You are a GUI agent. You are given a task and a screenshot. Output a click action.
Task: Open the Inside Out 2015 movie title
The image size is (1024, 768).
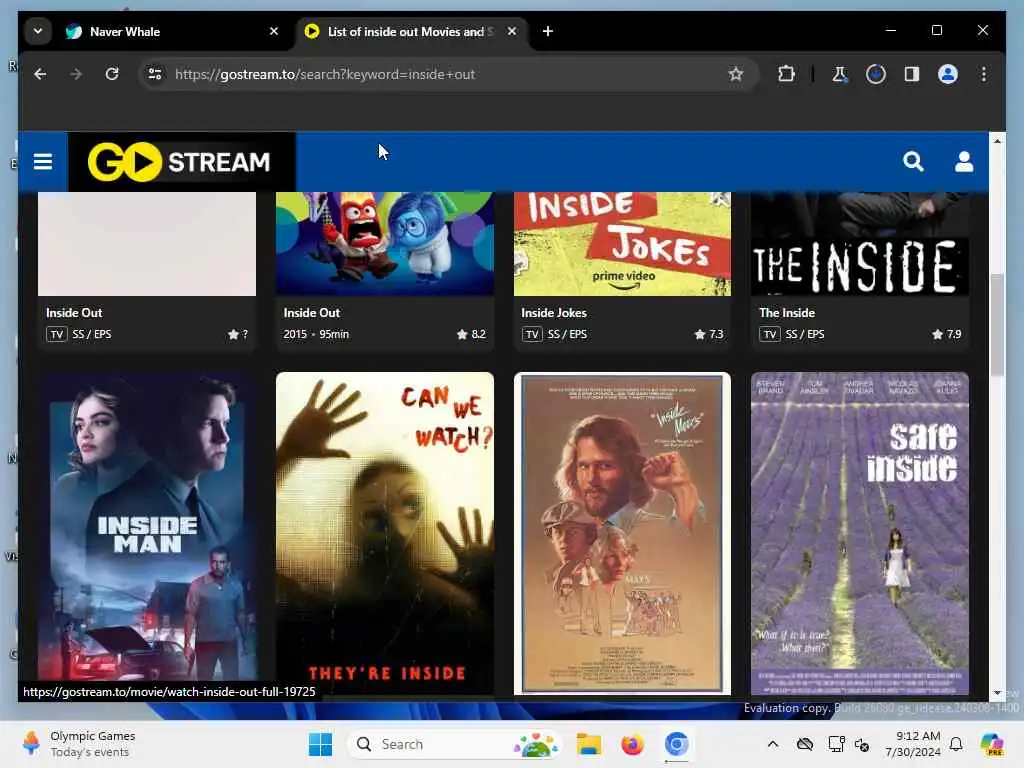pyautogui.click(x=312, y=313)
